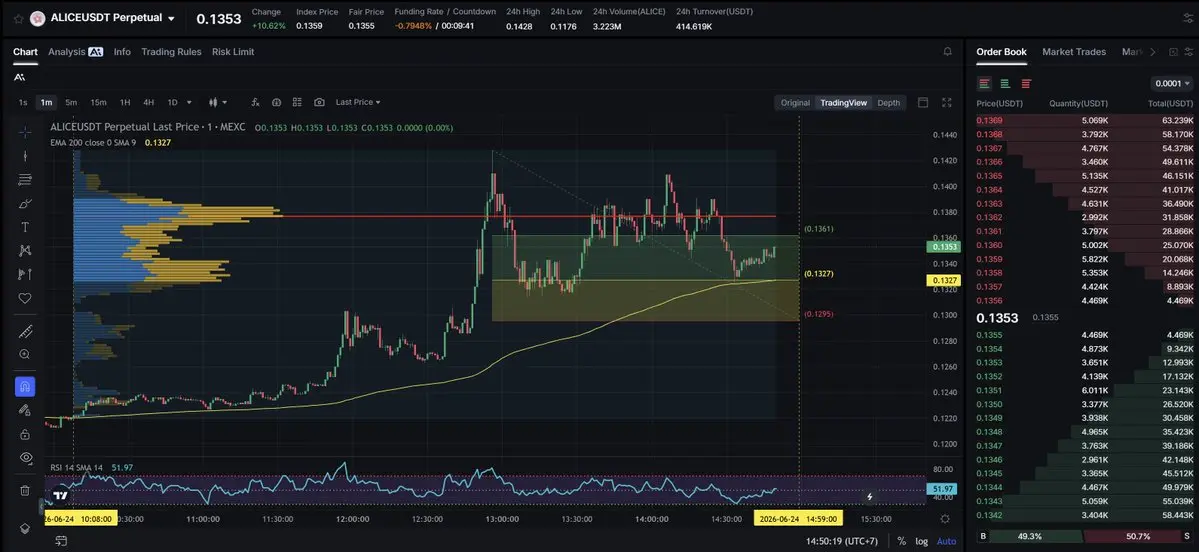The height and width of the screenshot is (552, 1199).
Task: Take a chart snapshot with camera icon
Action: 319,102
